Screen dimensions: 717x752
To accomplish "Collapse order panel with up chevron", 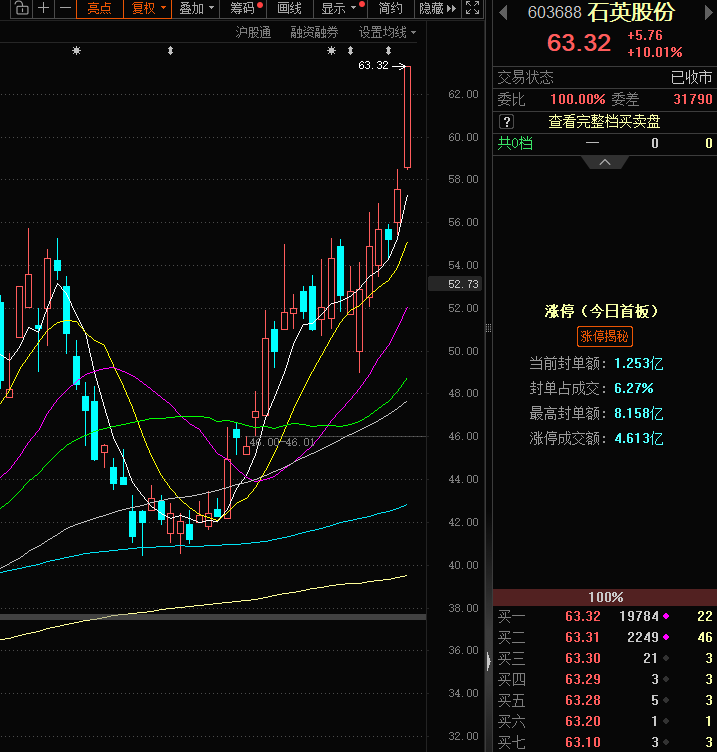I will (605, 163).
